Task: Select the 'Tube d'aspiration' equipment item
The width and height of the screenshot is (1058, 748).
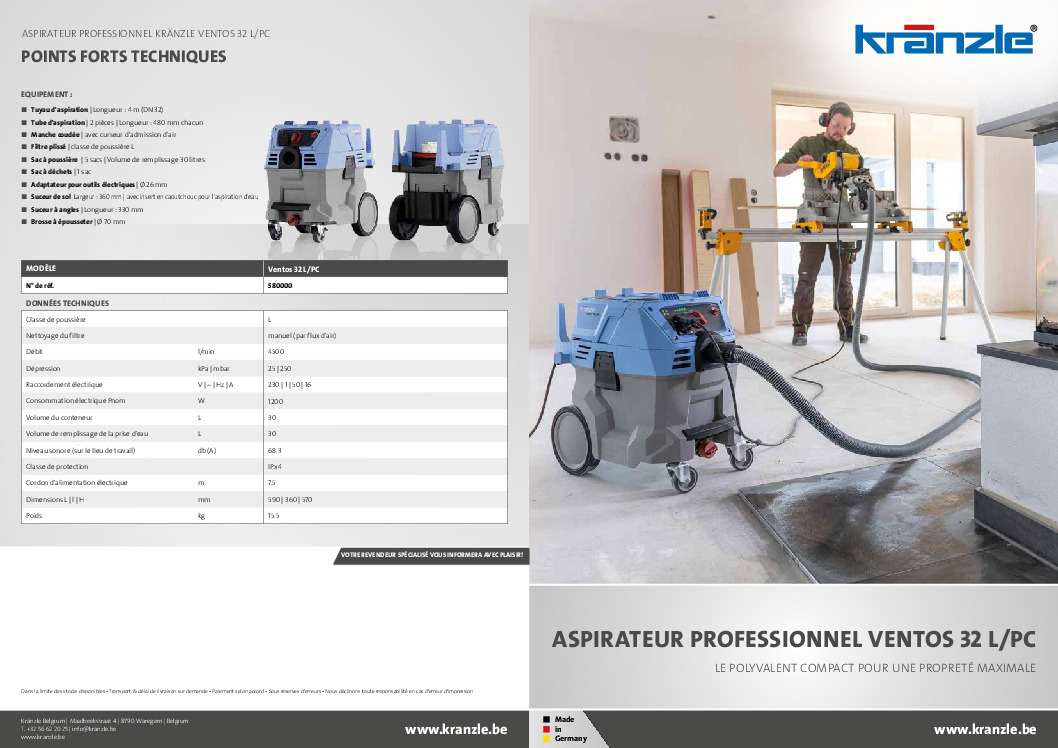Action: click(112, 123)
